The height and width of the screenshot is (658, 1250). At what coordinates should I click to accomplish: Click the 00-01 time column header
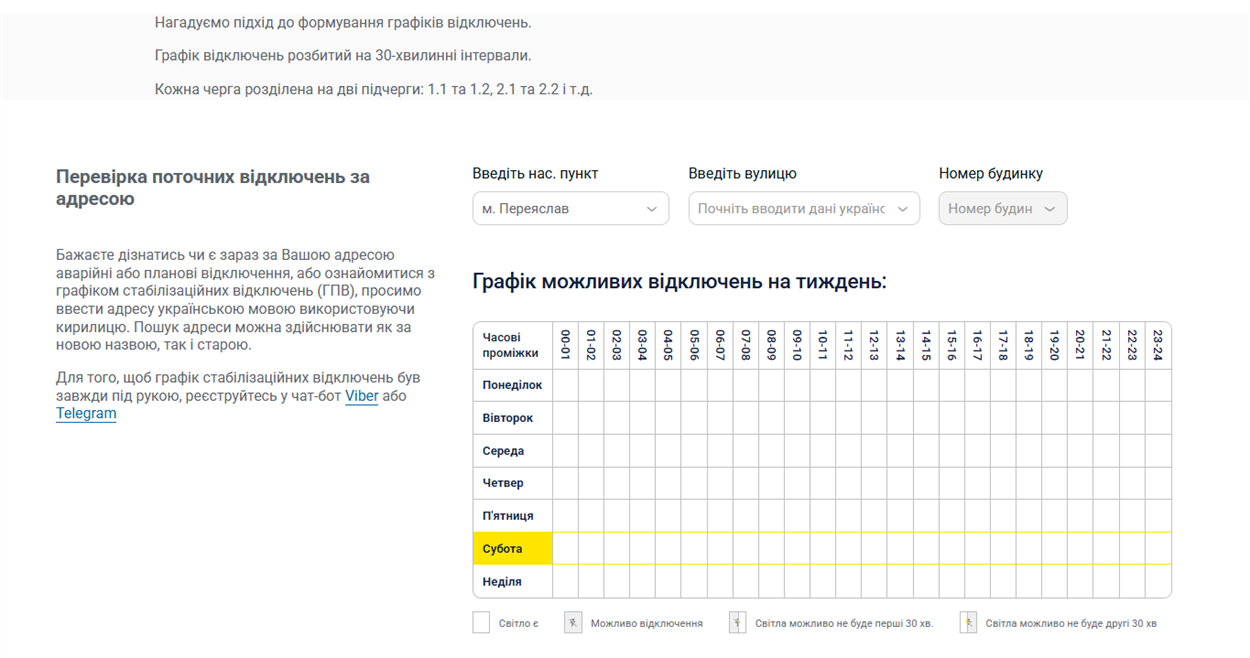pyautogui.click(x=565, y=345)
